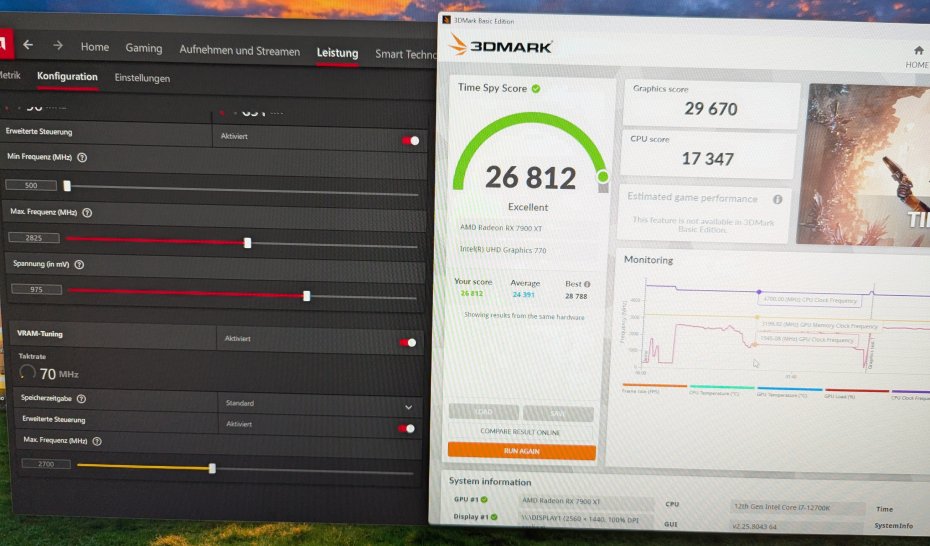Click the Graphics score 29 670

[711, 108]
